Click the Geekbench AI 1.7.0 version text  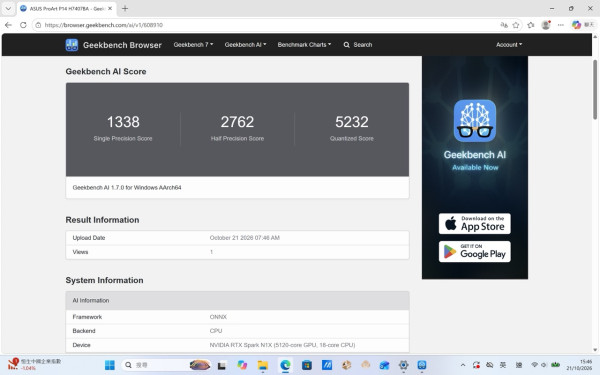tap(127, 188)
